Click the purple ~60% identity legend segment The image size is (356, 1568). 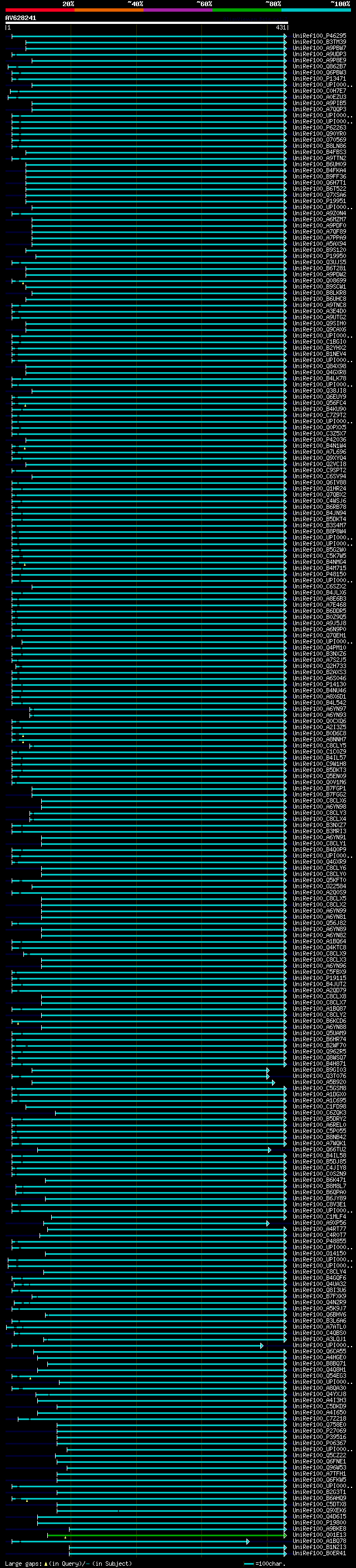(177, 10)
